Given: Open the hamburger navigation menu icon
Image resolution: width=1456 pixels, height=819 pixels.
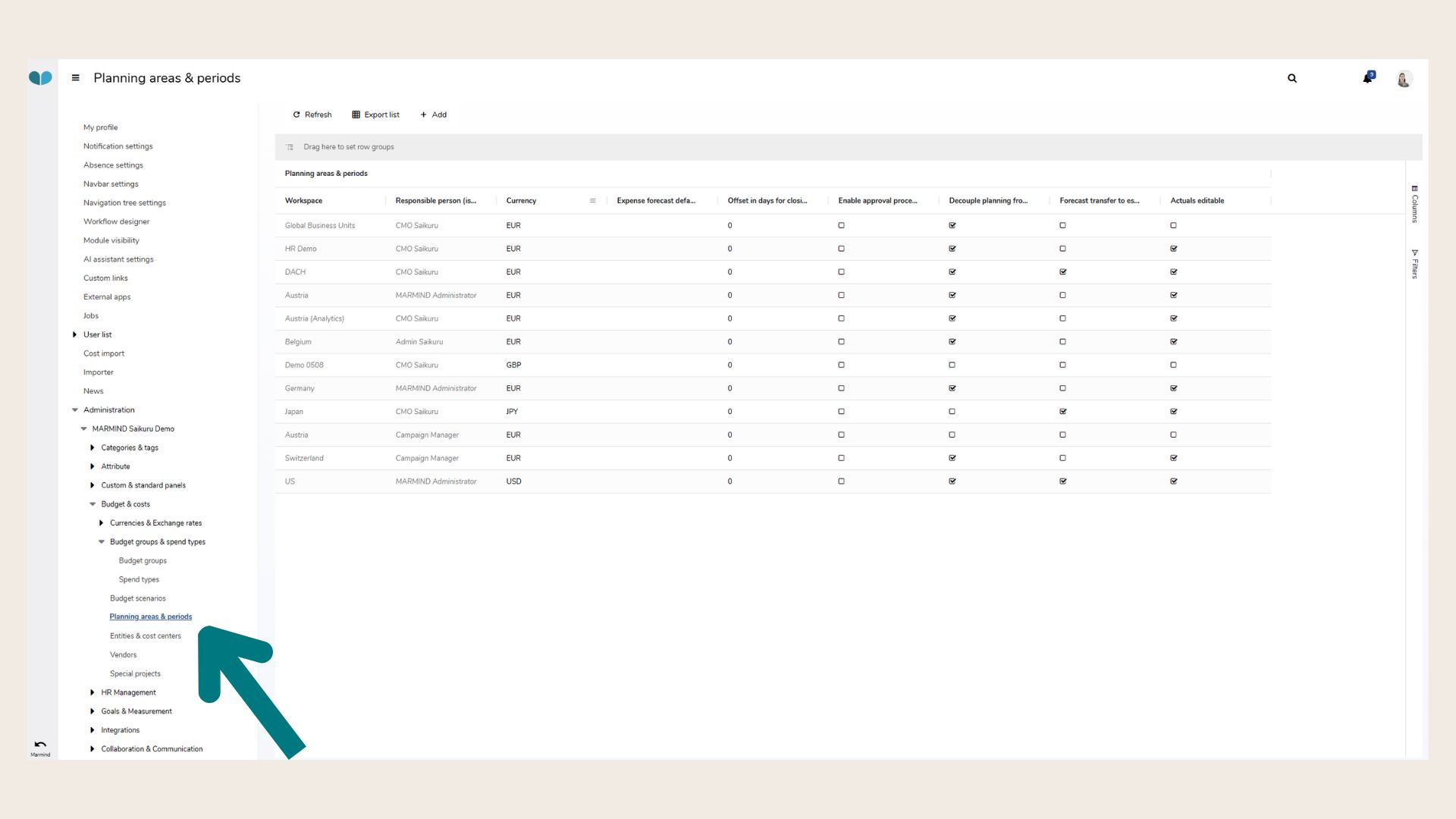Looking at the screenshot, I should pos(75,77).
